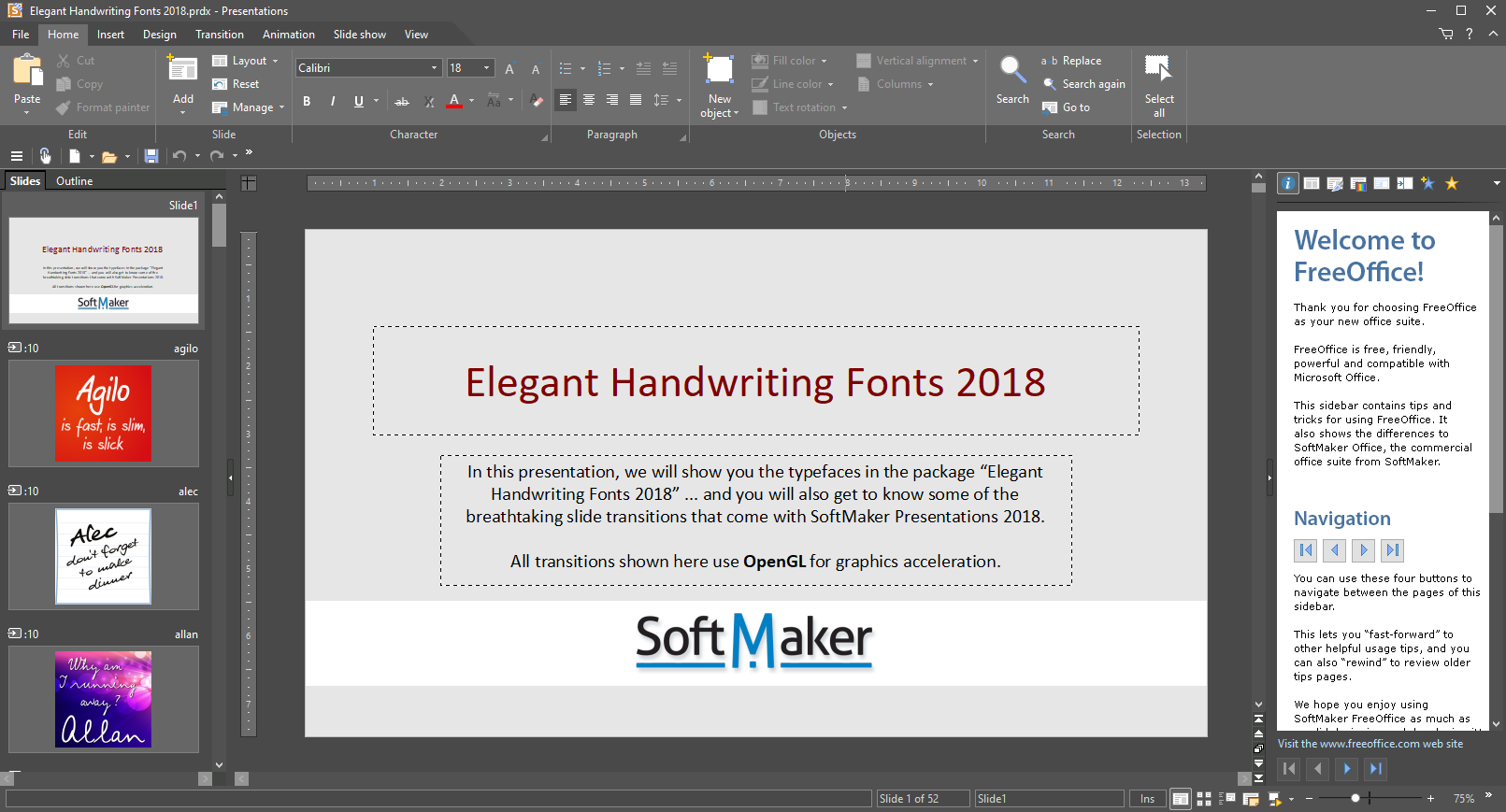The image size is (1506, 812).
Task: Click the zoom in plus button
Action: 1430,799
